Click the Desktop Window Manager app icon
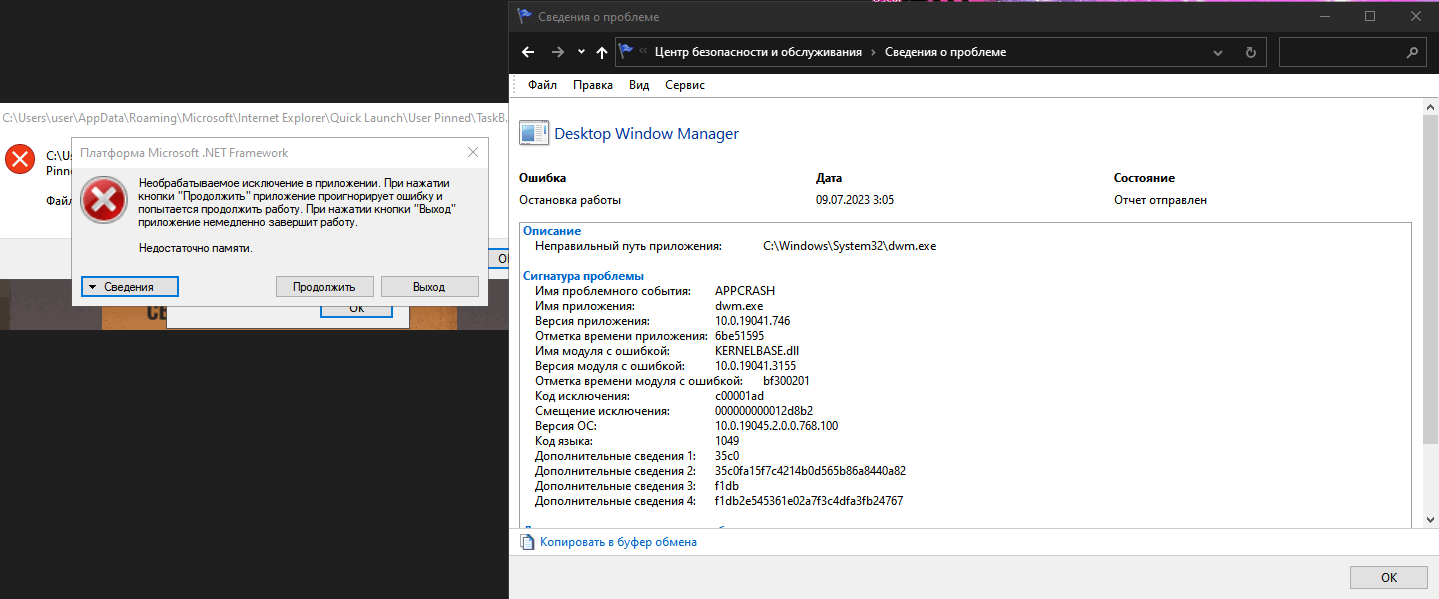This screenshot has width=1439, height=599. pos(534,134)
